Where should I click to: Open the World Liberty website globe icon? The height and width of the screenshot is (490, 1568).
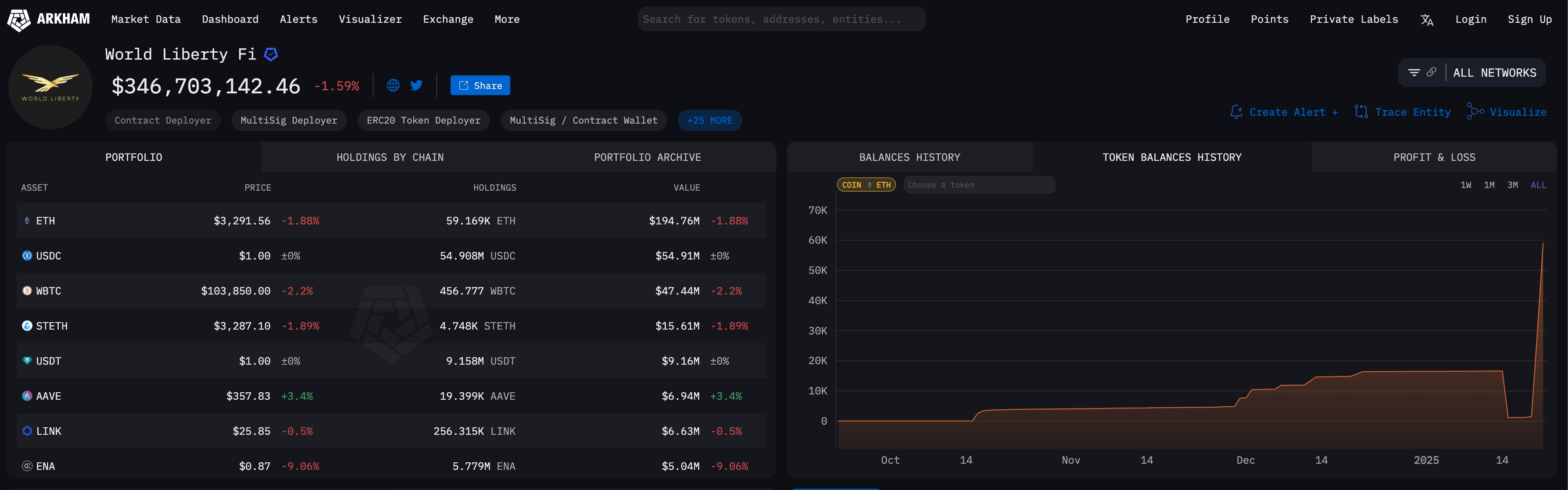coord(393,86)
